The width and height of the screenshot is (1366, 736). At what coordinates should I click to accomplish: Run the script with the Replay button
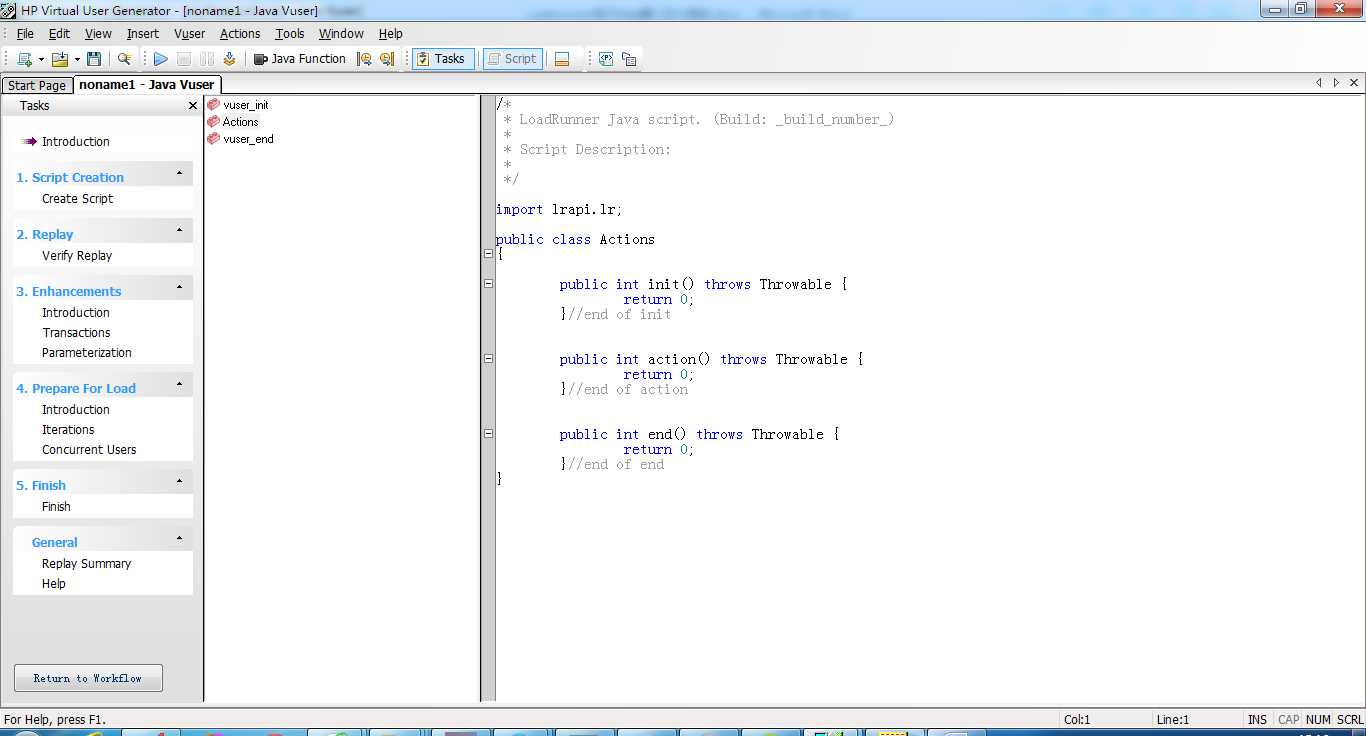[x=160, y=59]
